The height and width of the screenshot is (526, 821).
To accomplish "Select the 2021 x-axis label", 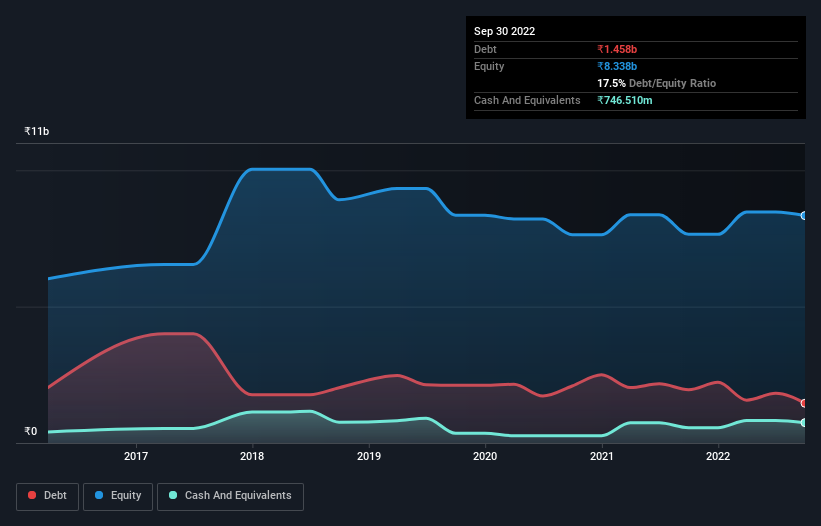I will tap(602, 456).
